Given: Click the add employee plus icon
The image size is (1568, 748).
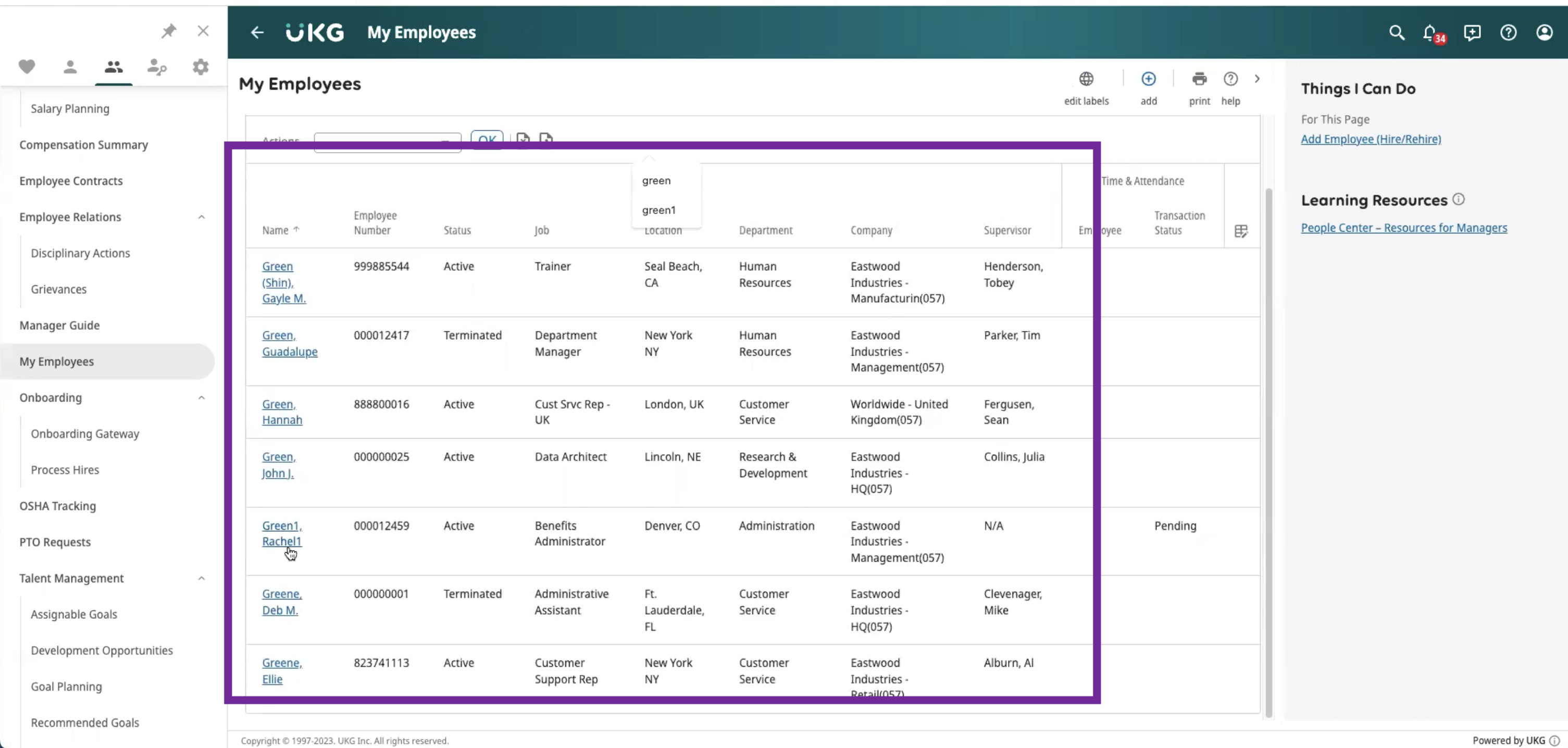Looking at the screenshot, I should 1148,79.
